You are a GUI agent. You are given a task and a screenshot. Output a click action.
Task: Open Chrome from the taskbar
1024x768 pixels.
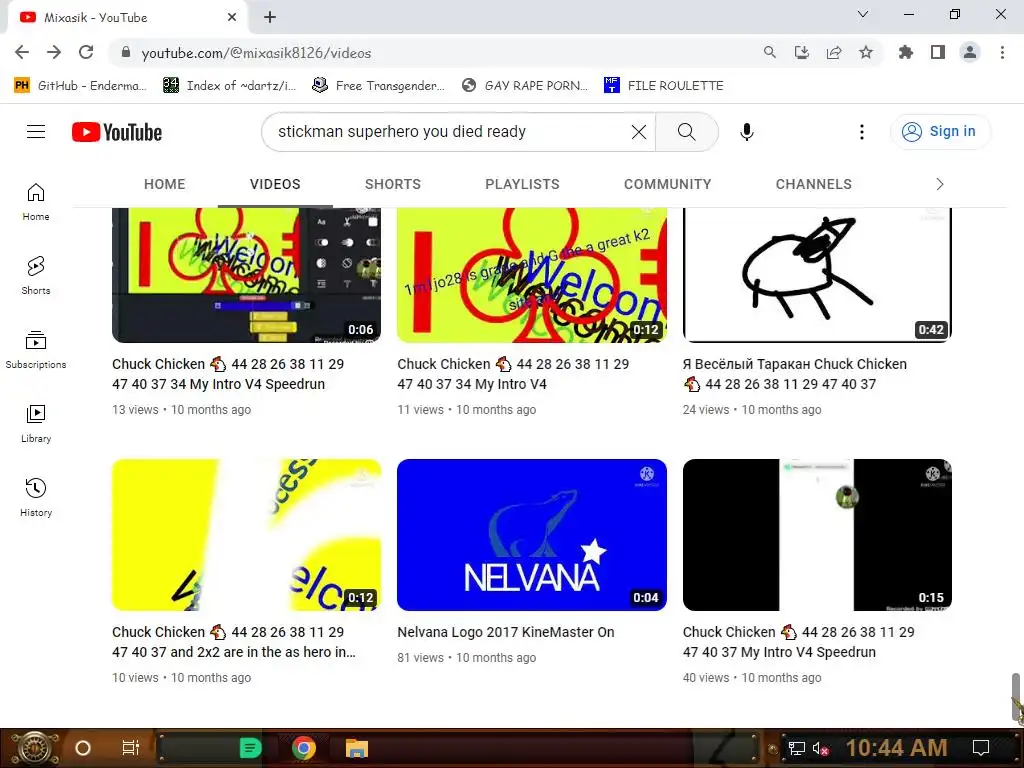click(304, 748)
